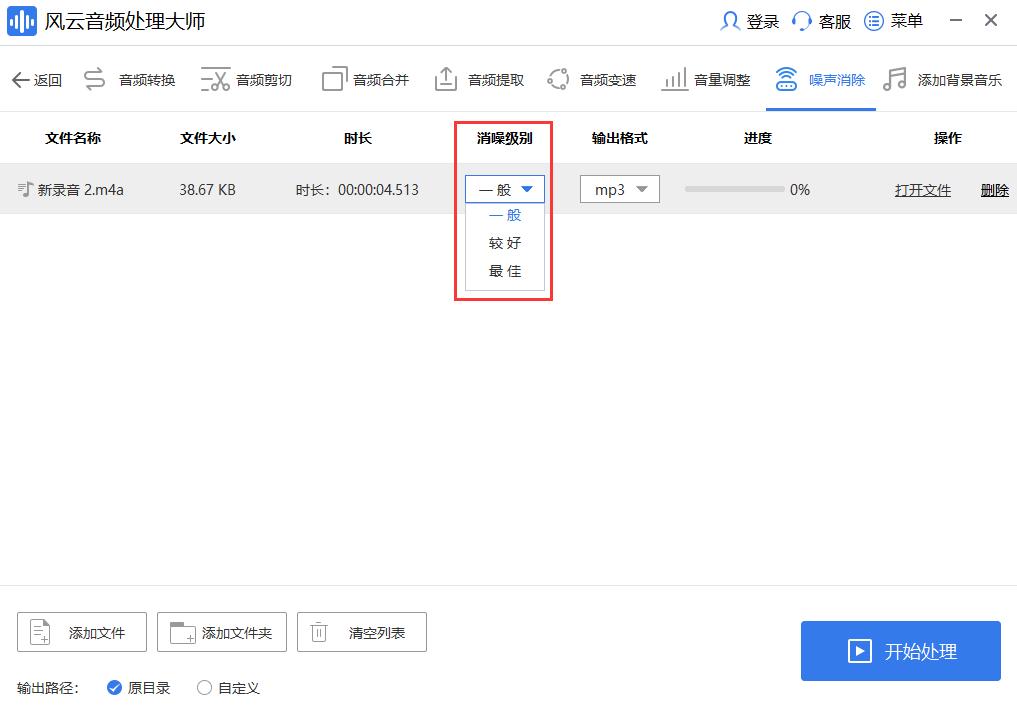Viewport: 1017px width, 715px height.
Task: Select the 自定义 output path radio
Action: tap(204, 688)
